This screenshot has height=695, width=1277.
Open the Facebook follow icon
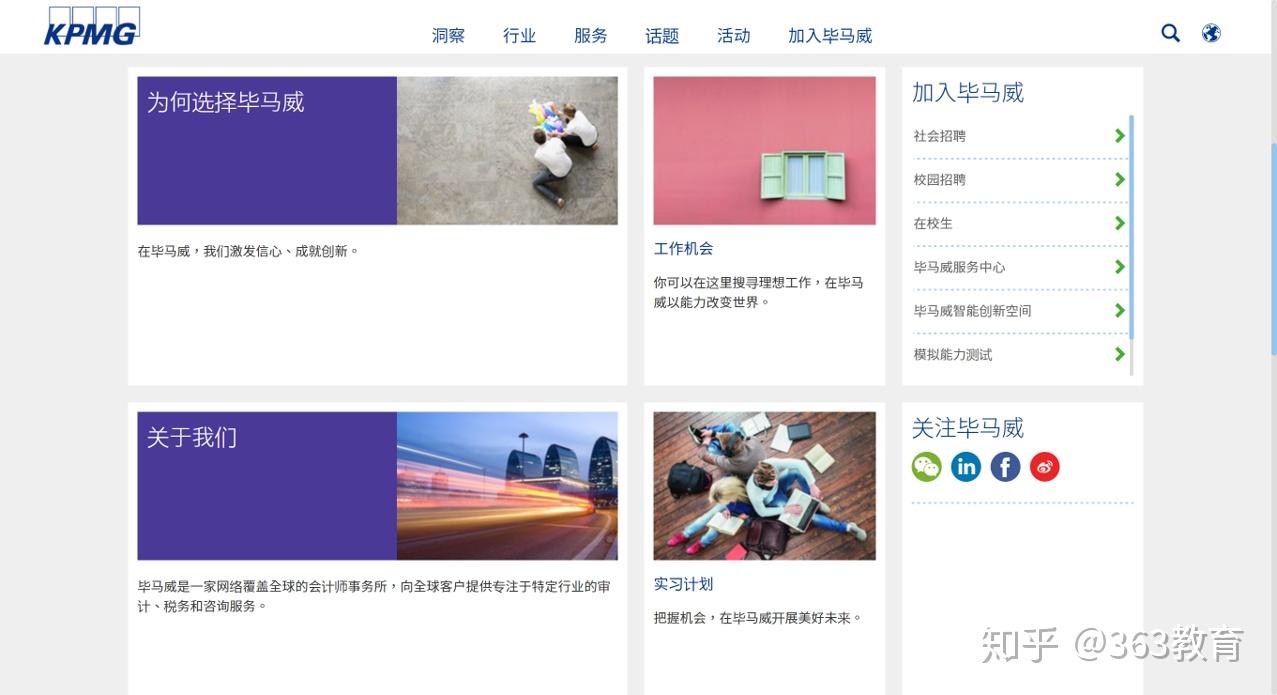tap(1005, 467)
